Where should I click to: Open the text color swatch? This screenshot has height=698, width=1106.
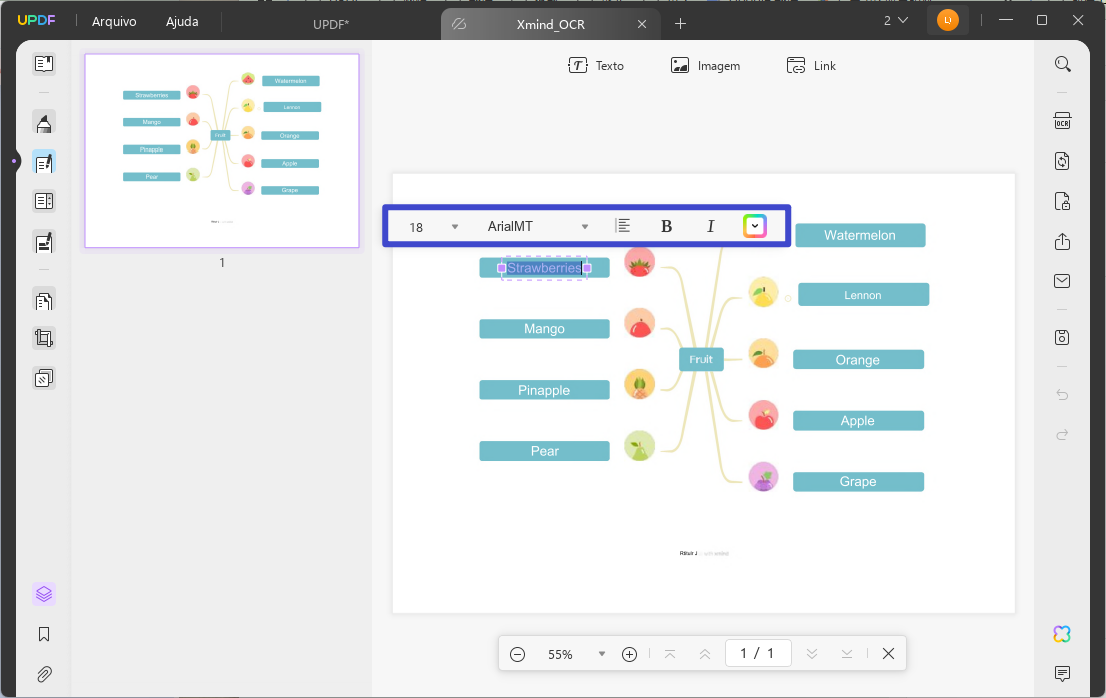click(755, 226)
